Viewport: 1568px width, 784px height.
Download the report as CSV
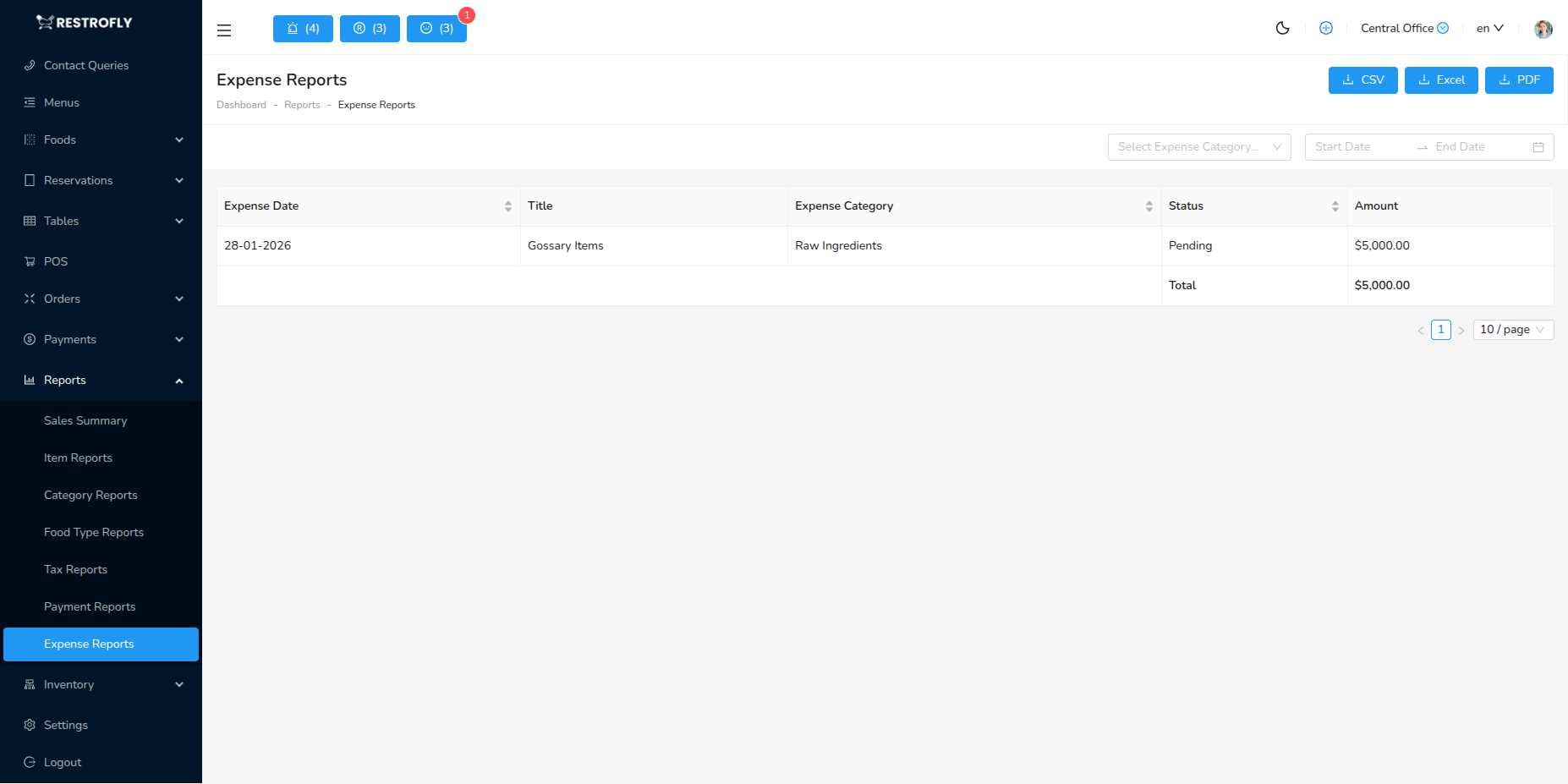(1362, 80)
